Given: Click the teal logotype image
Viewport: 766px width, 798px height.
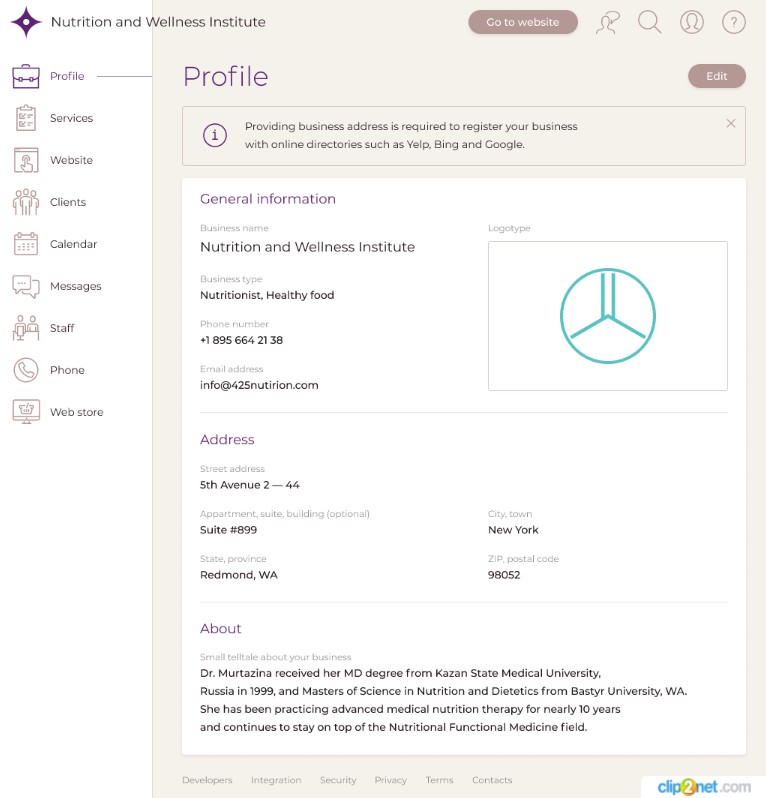Looking at the screenshot, I should tap(608, 316).
